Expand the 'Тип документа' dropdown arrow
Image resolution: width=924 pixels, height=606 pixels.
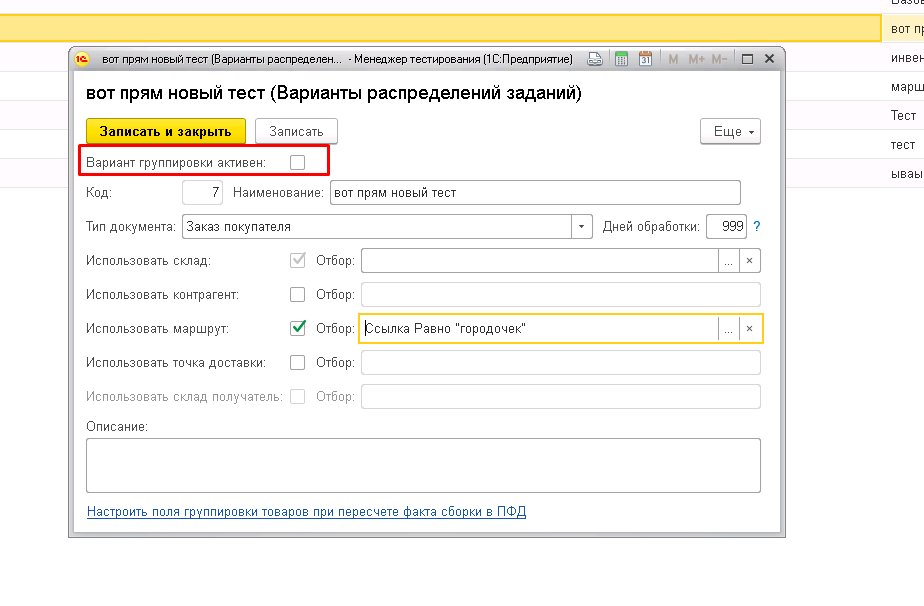click(581, 226)
